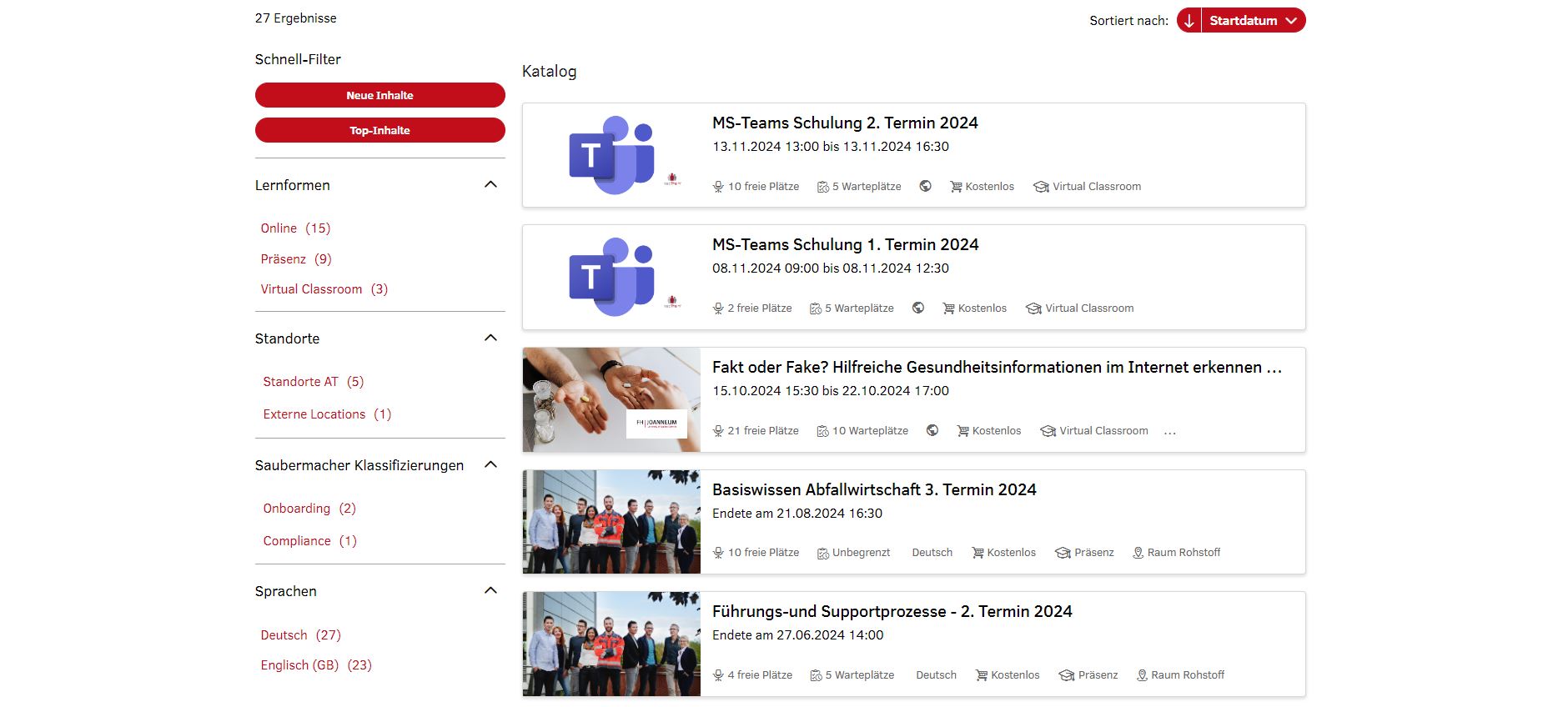The image size is (1568, 707).
Task: Click the three-dots overflow in Fakt oder Fake row
Action: click(1170, 432)
